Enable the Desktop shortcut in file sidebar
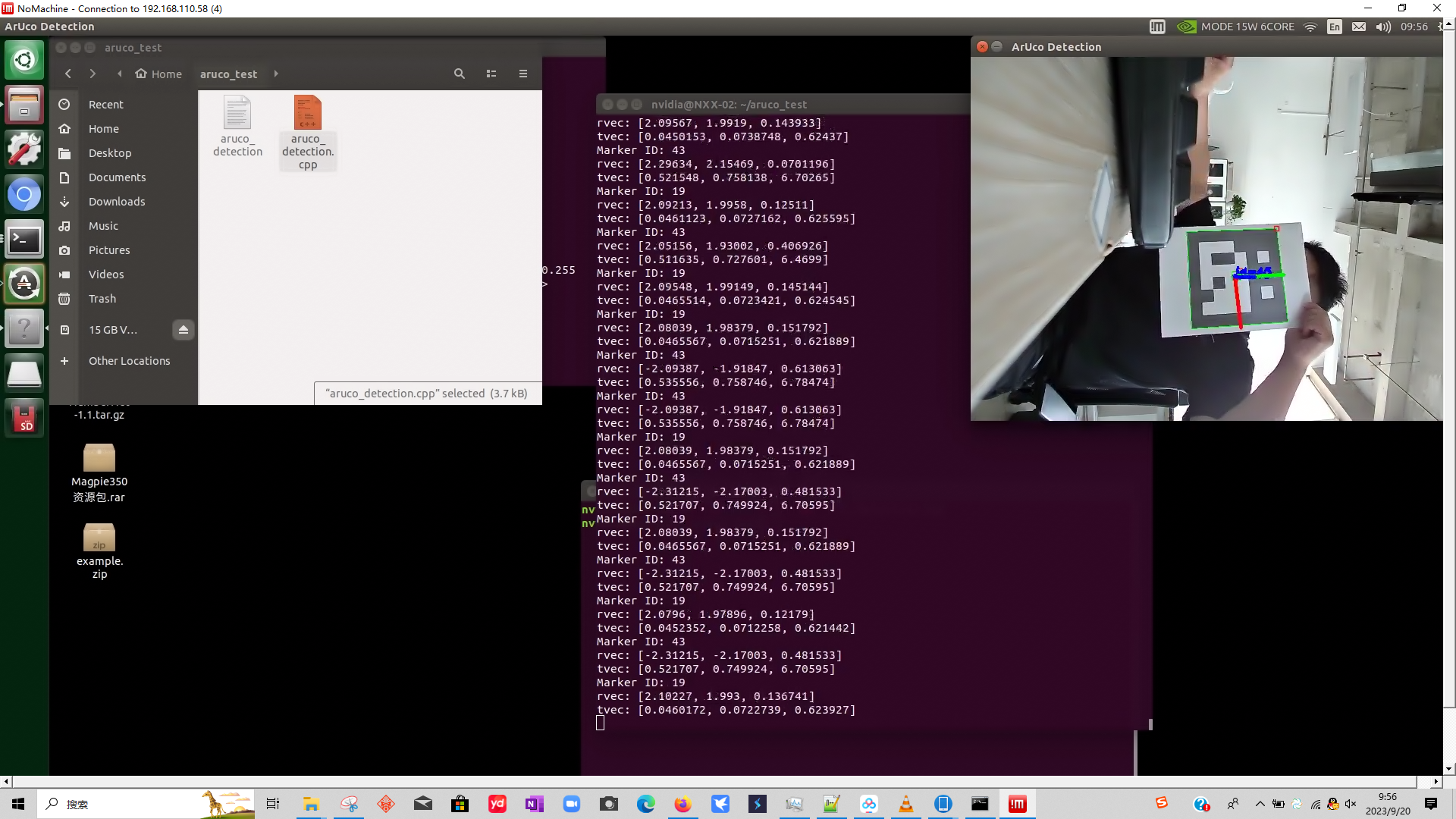1456x819 pixels. click(110, 152)
